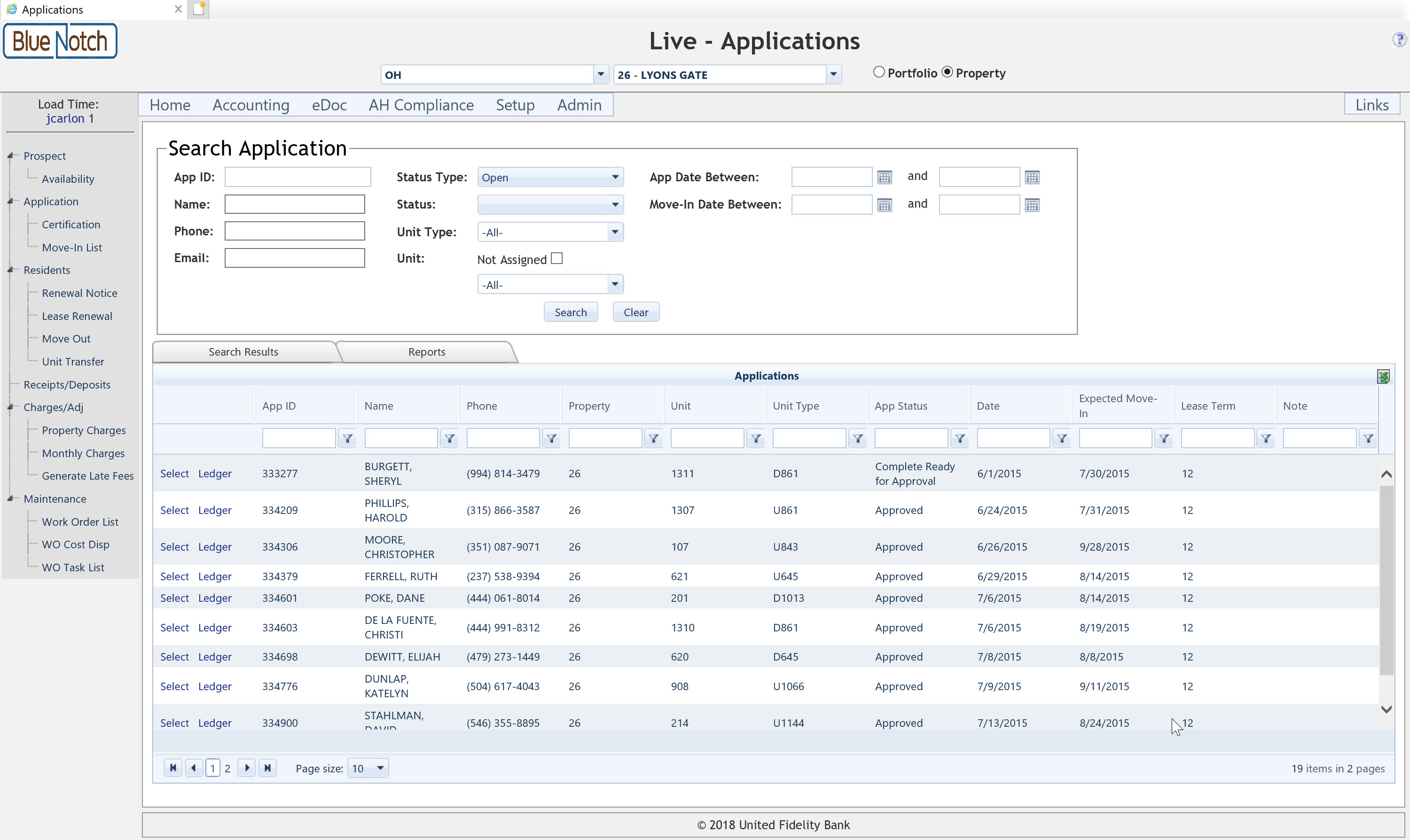Open the Status Type dropdown
The height and width of the screenshot is (840, 1410).
pos(615,177)
